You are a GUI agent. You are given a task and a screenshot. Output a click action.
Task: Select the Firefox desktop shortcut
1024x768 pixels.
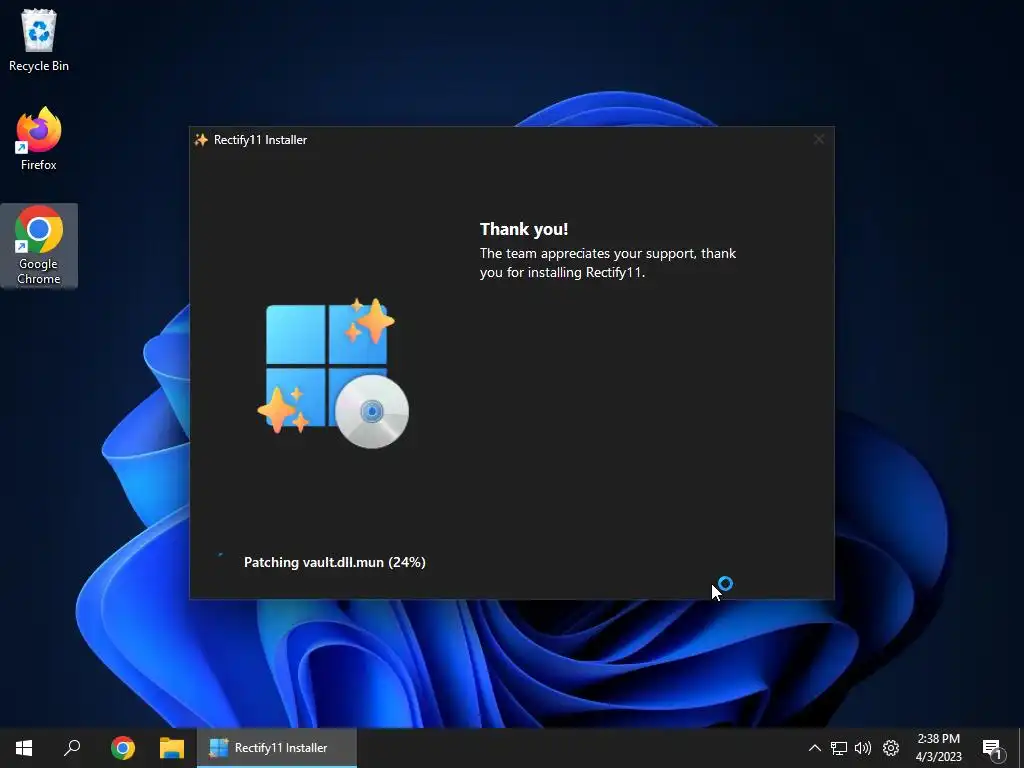39,138
